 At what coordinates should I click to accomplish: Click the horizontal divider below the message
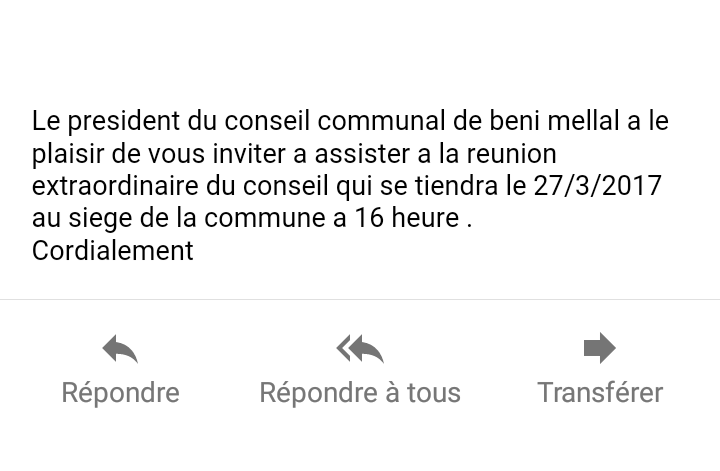coord(360,299)
